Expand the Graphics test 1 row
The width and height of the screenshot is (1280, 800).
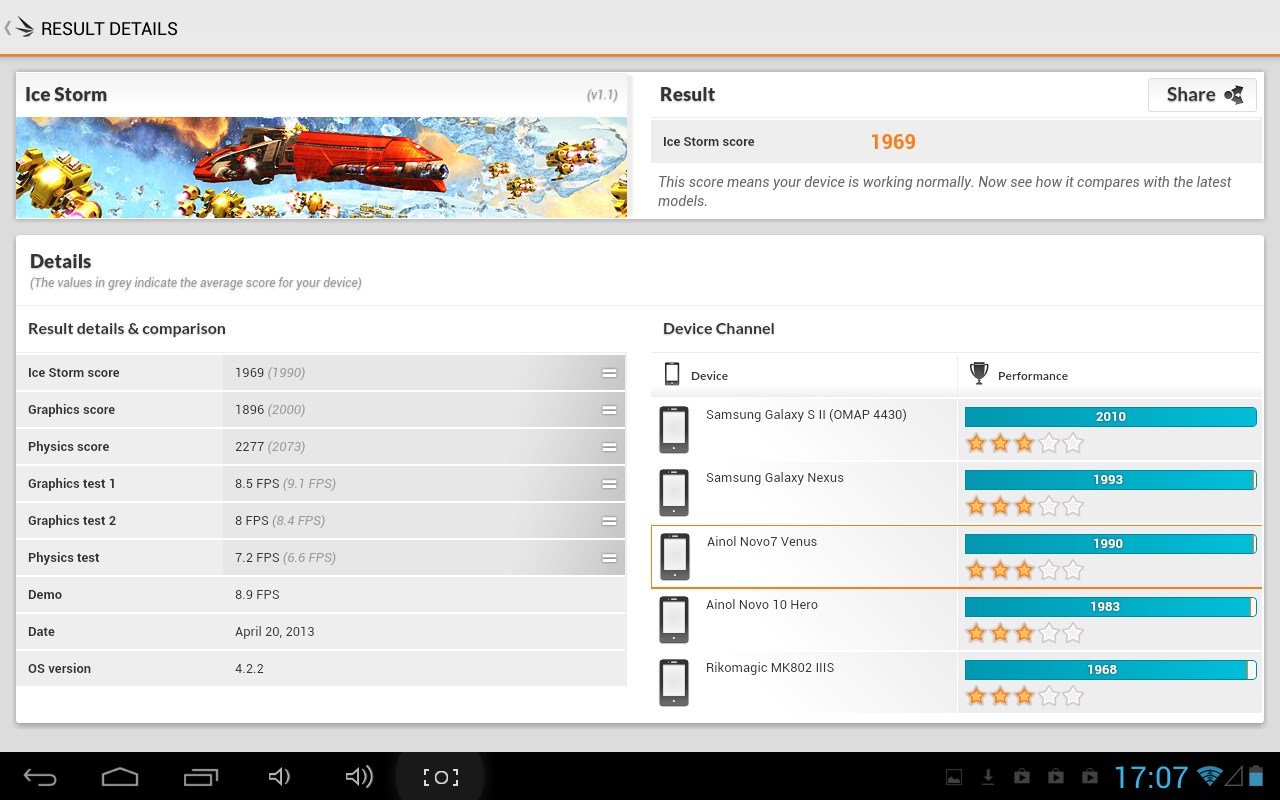coord(608,484)
